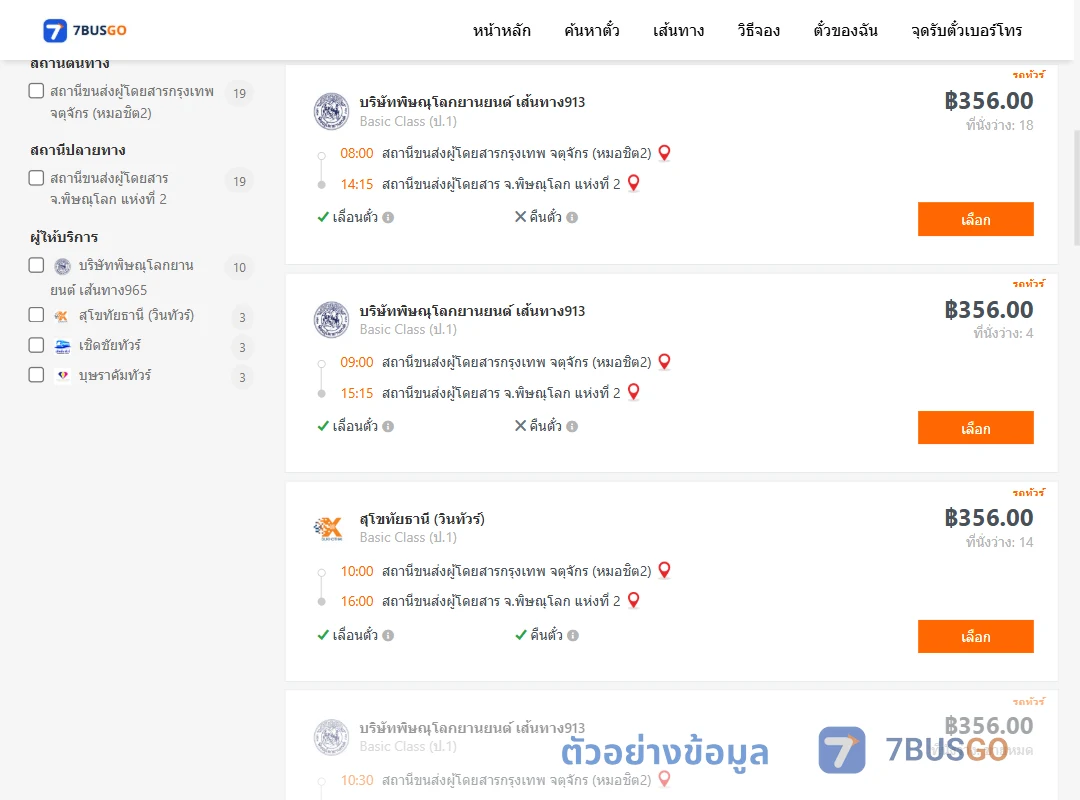Click operator name on 09:00 trip card
This screenshot has width=1080, height=800.
[x=472, y=311]
